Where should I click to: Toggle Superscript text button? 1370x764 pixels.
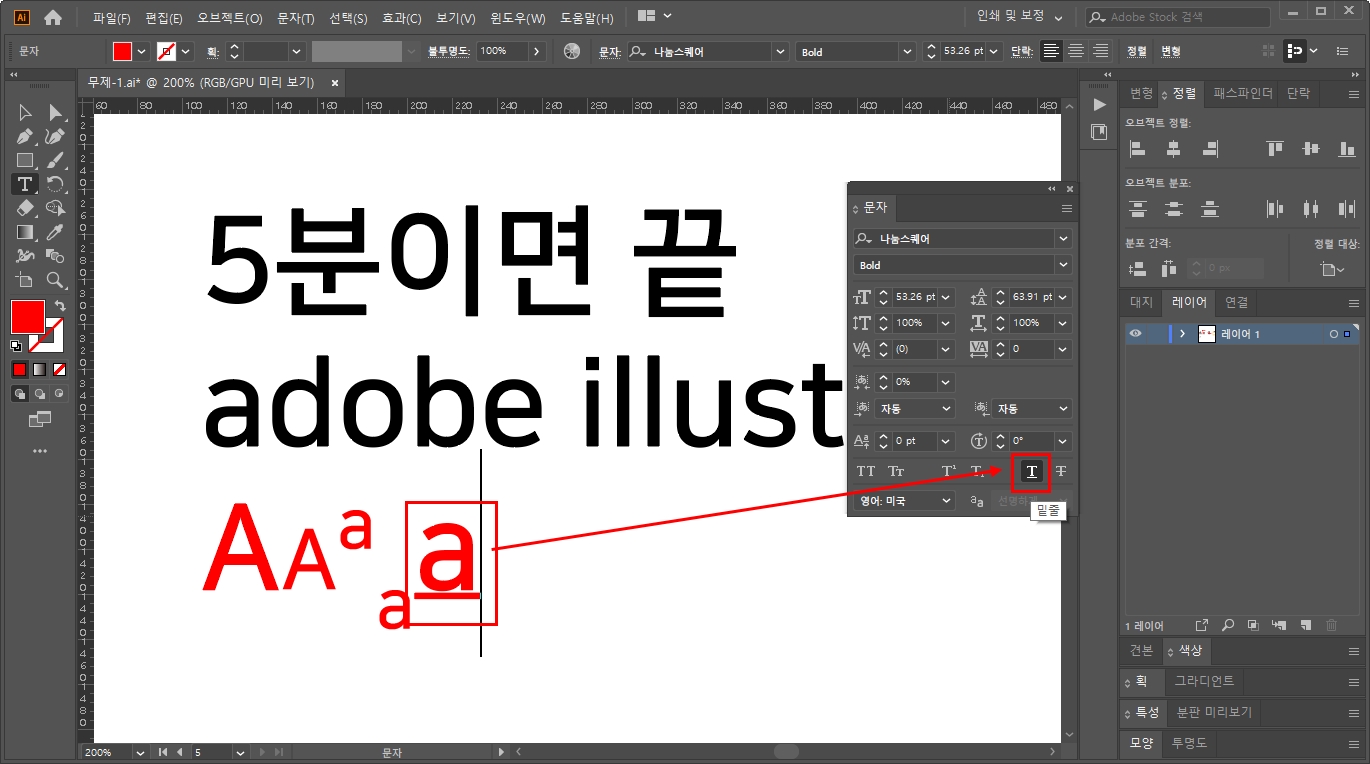coord(948,471)
